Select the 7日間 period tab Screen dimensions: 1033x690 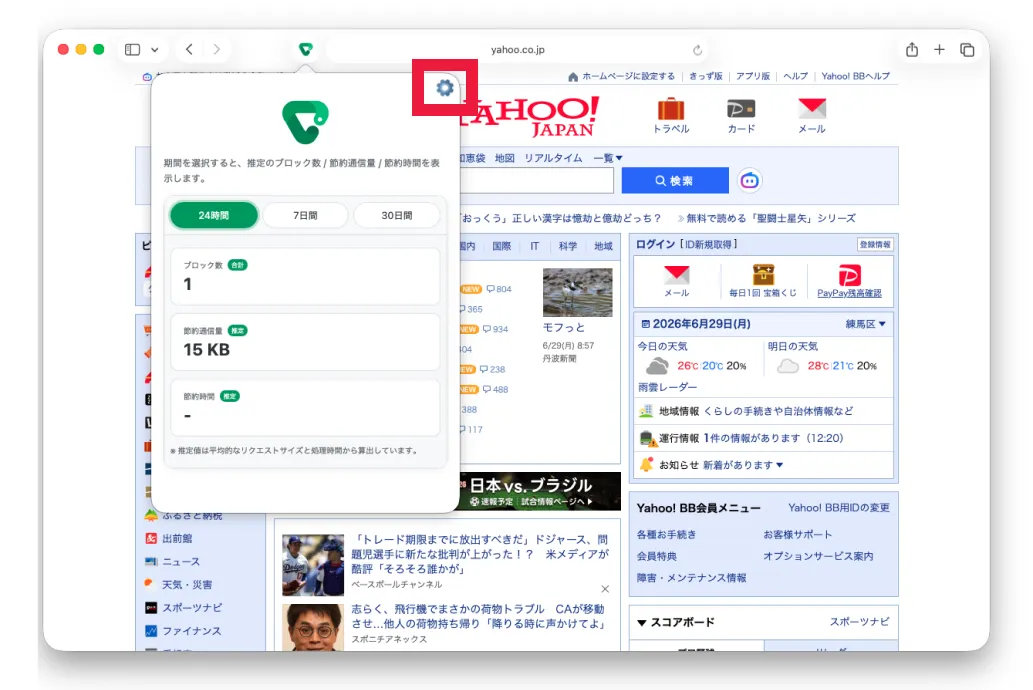point(305,216)
